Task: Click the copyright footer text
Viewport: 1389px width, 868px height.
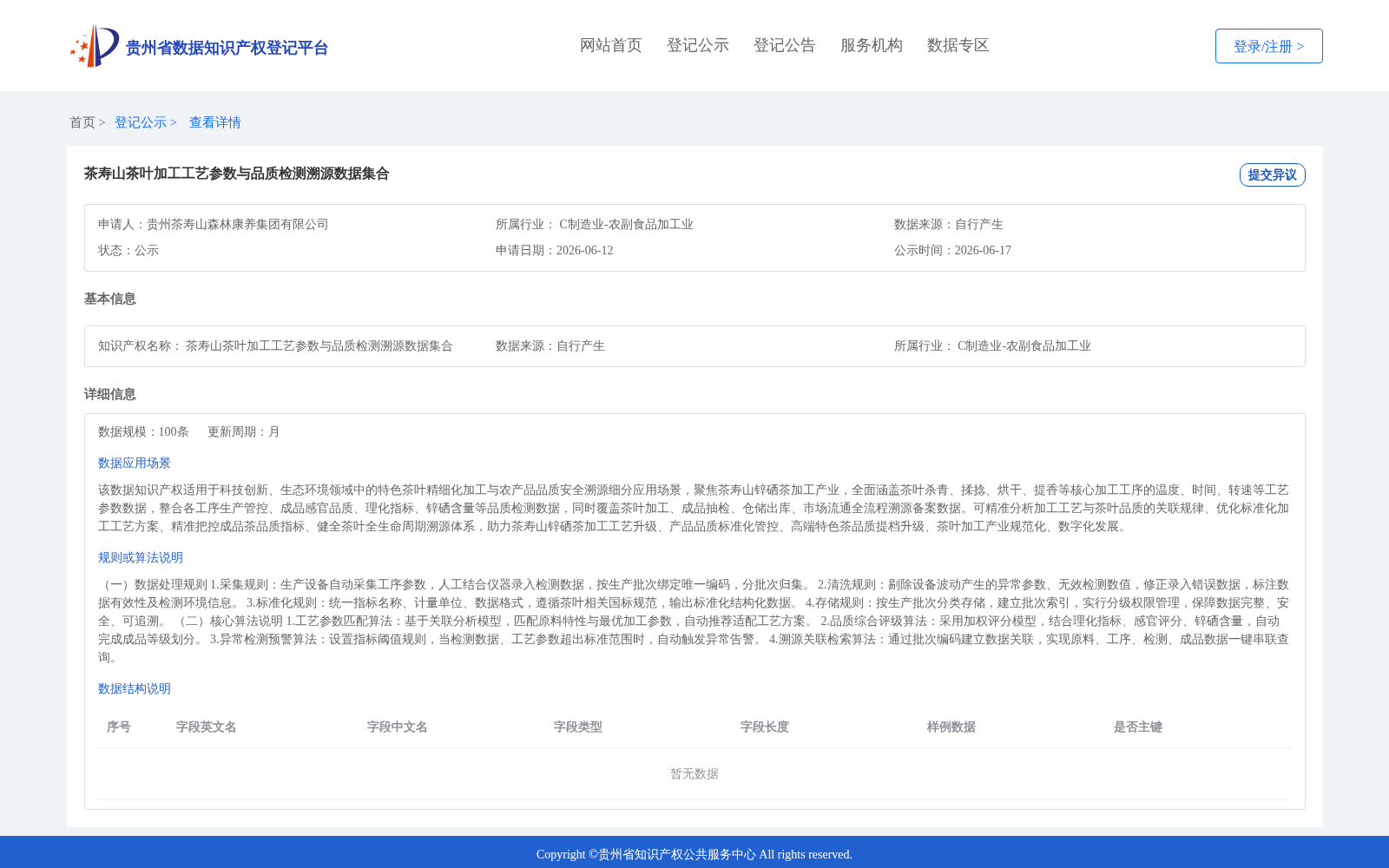Action: point(694,854)
